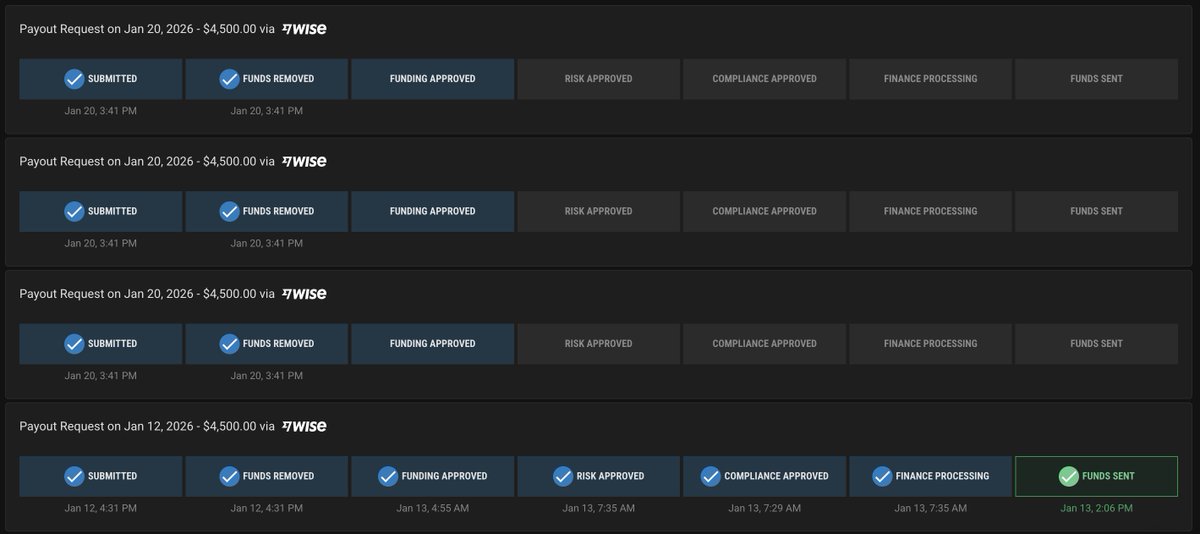Select Funds Sent step in the third Jan 20 payout

1097,343
